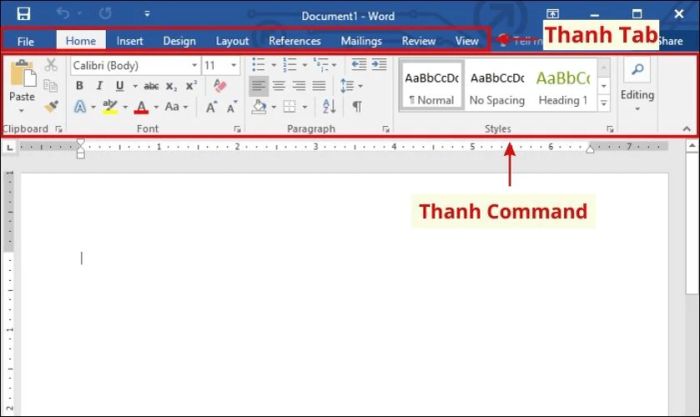
Task: Apply the No Spacing style
Action: pos(497,86)
